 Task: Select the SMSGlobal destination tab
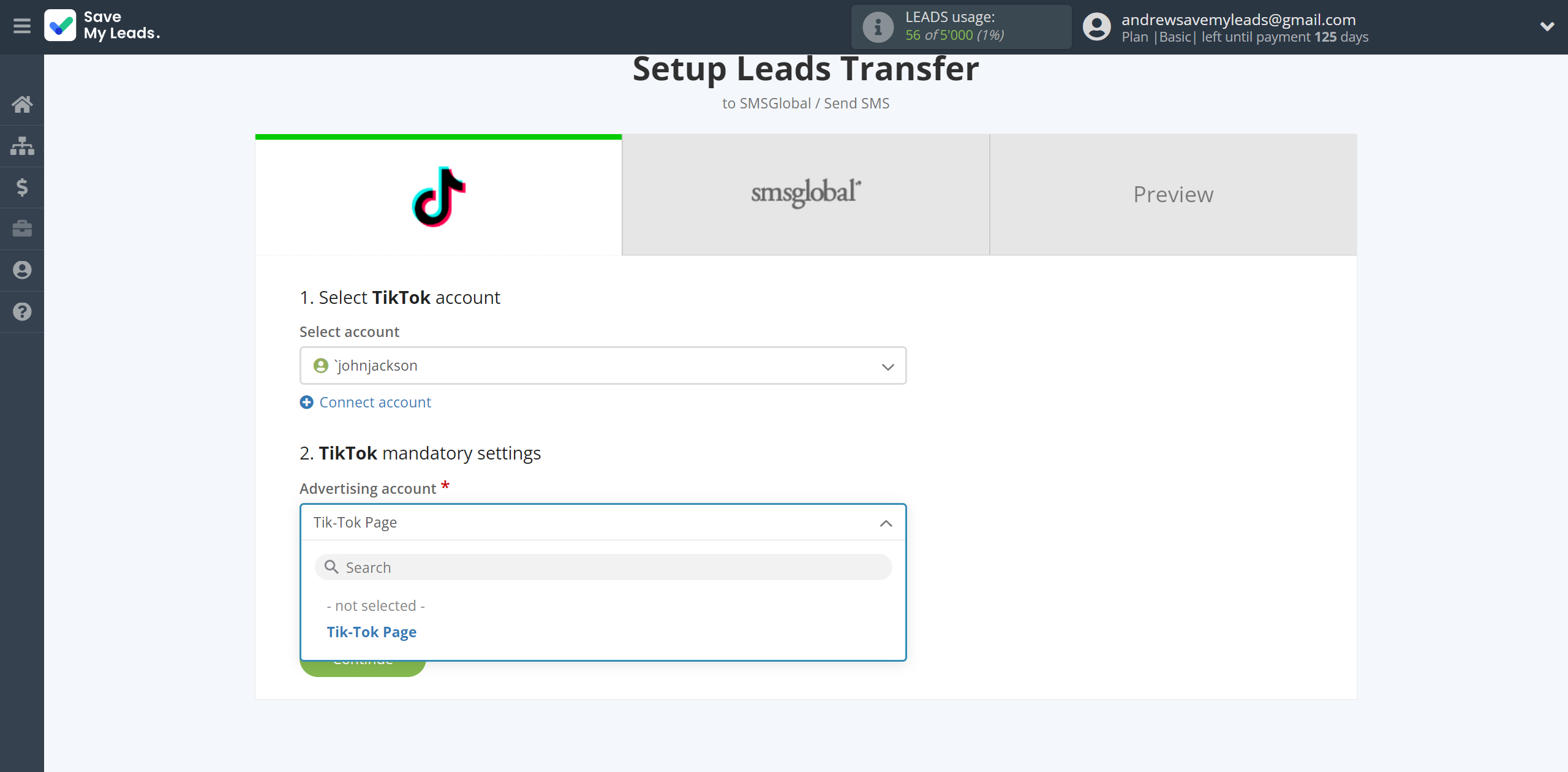tap(805, 194)
